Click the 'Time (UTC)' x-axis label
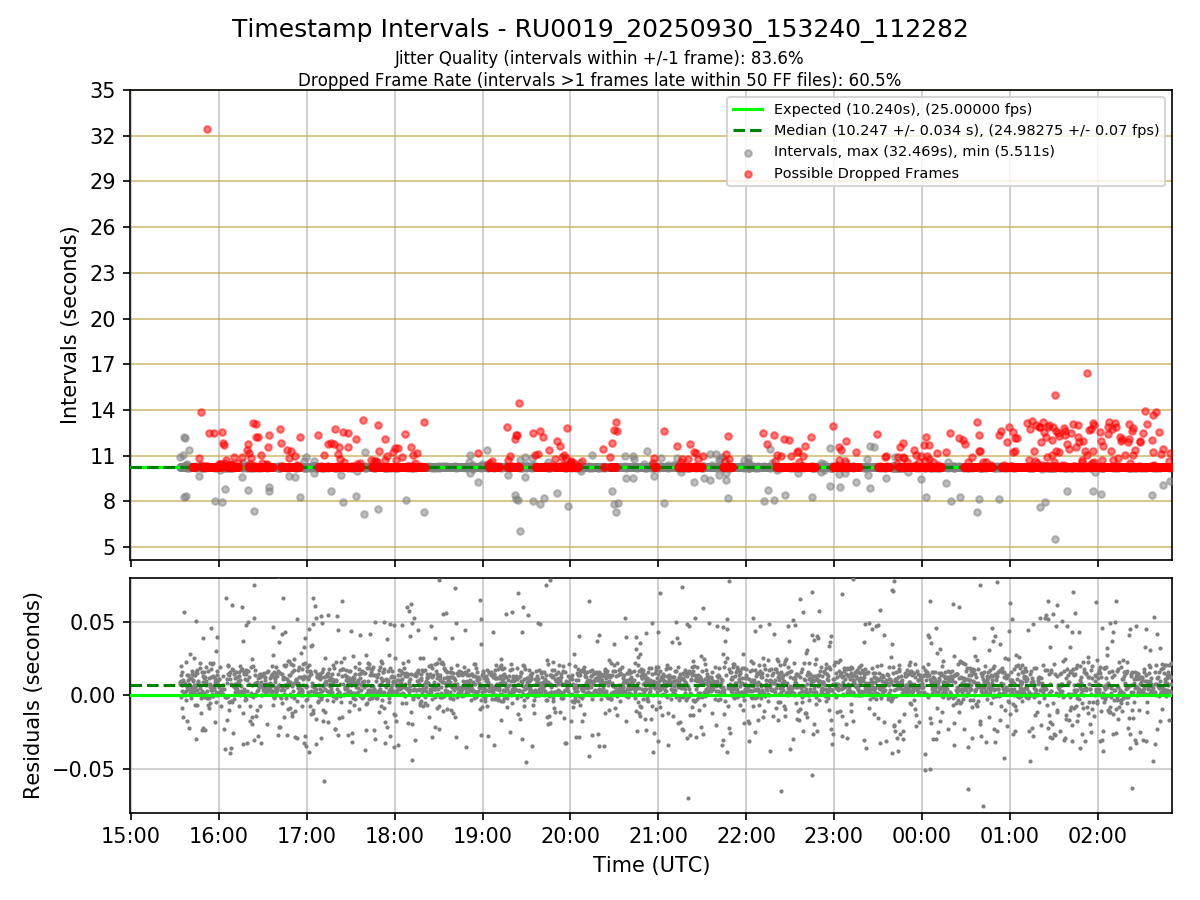Screen dimensions: 1200x900 tap(651, 865)
